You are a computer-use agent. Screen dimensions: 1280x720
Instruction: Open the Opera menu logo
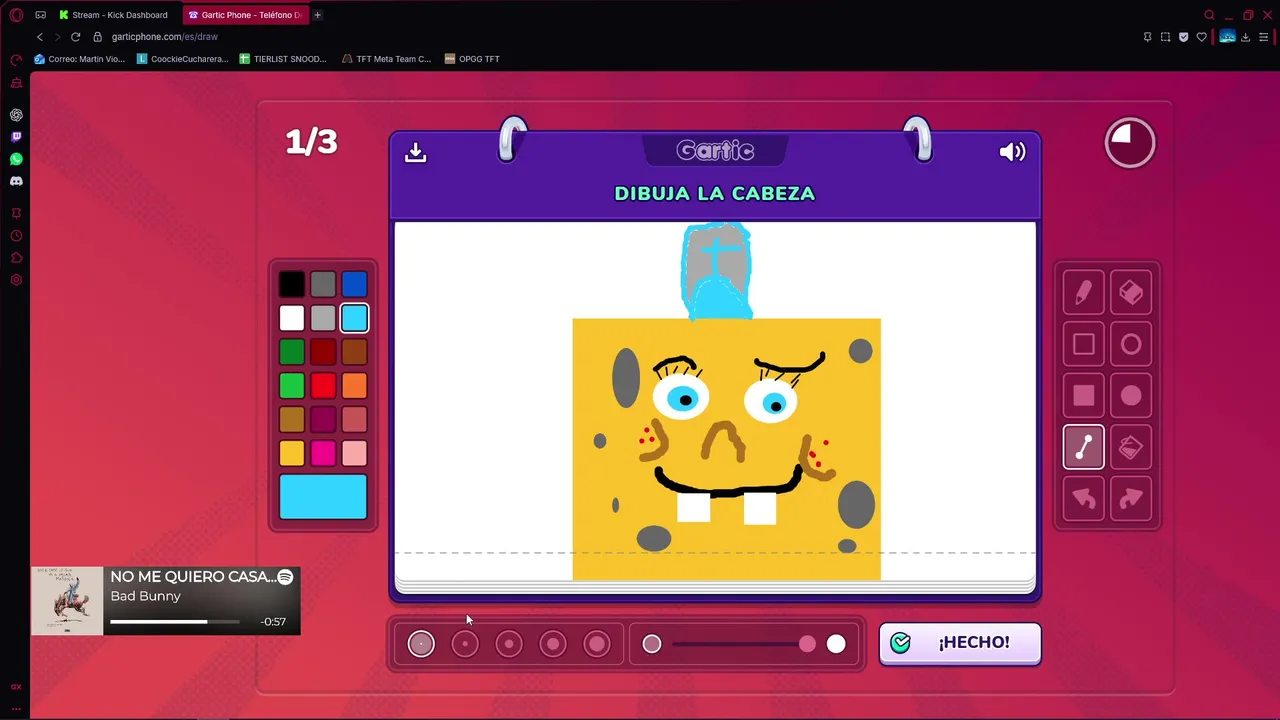[16, 15]
